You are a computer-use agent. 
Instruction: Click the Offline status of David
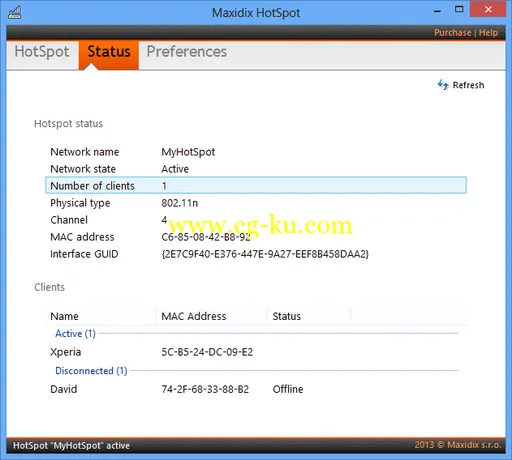pos(288,389)
